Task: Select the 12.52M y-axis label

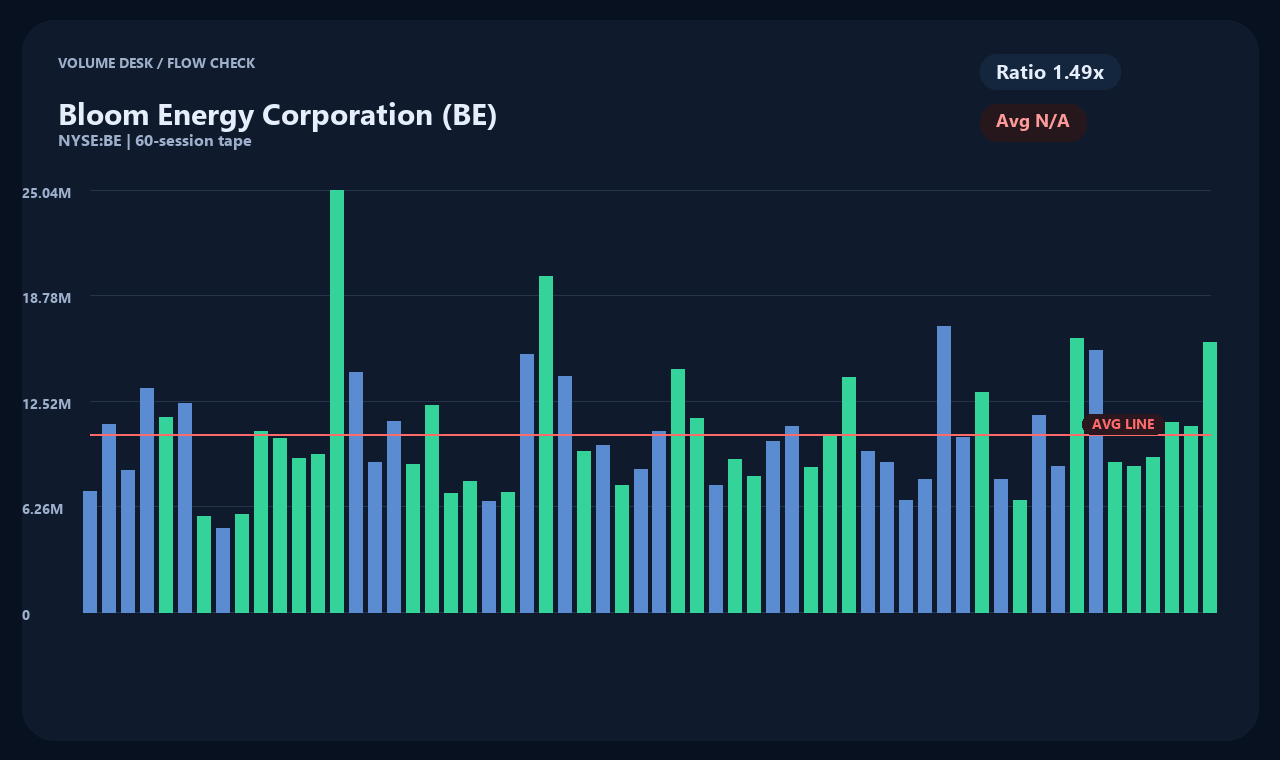Action: (x=46, y=404)
